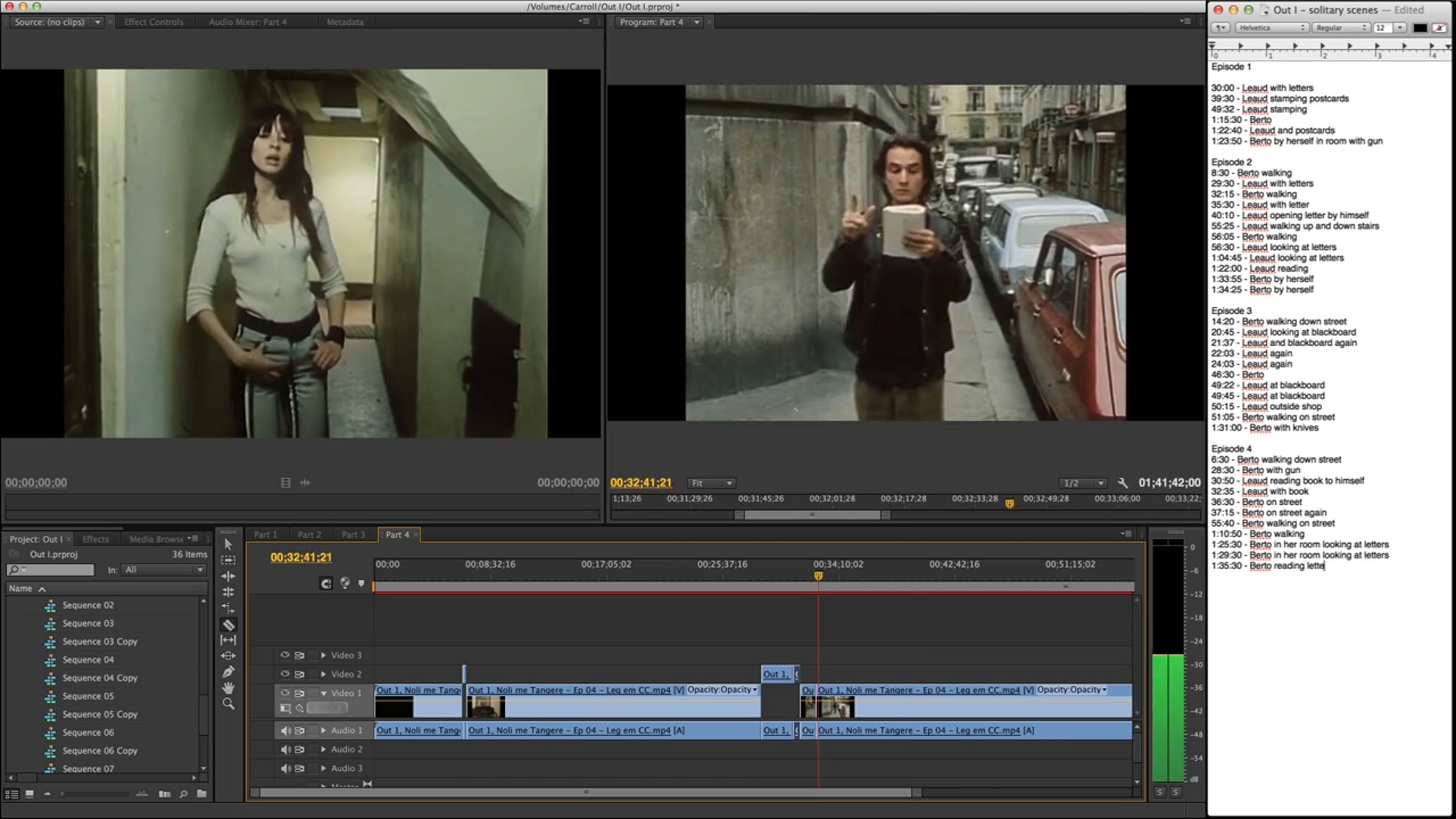This screenshot has height=819, width=1456.
Task: Open Helvetica font popup in TextEdit
Action: (x=1273, y=28)
